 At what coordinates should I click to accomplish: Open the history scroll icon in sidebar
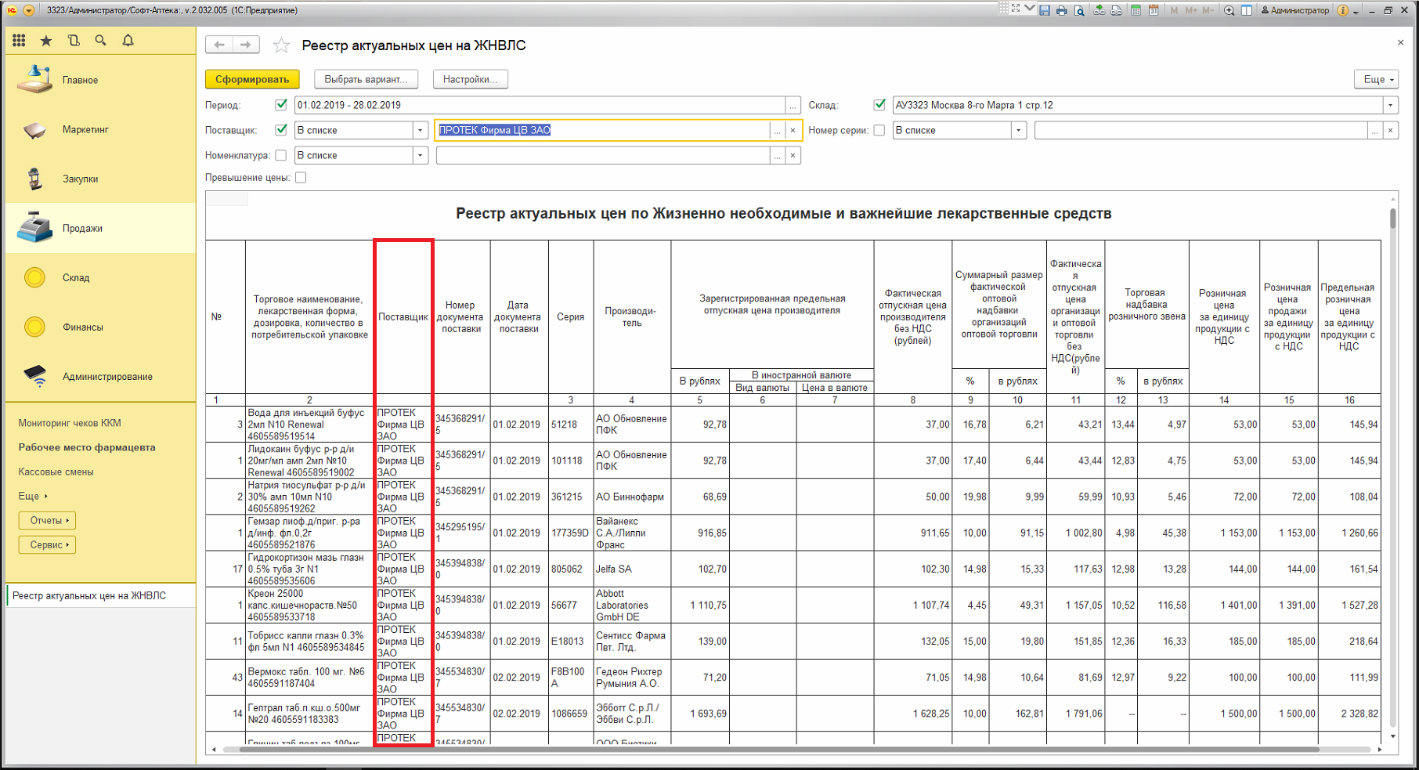(x=73, y=41)
